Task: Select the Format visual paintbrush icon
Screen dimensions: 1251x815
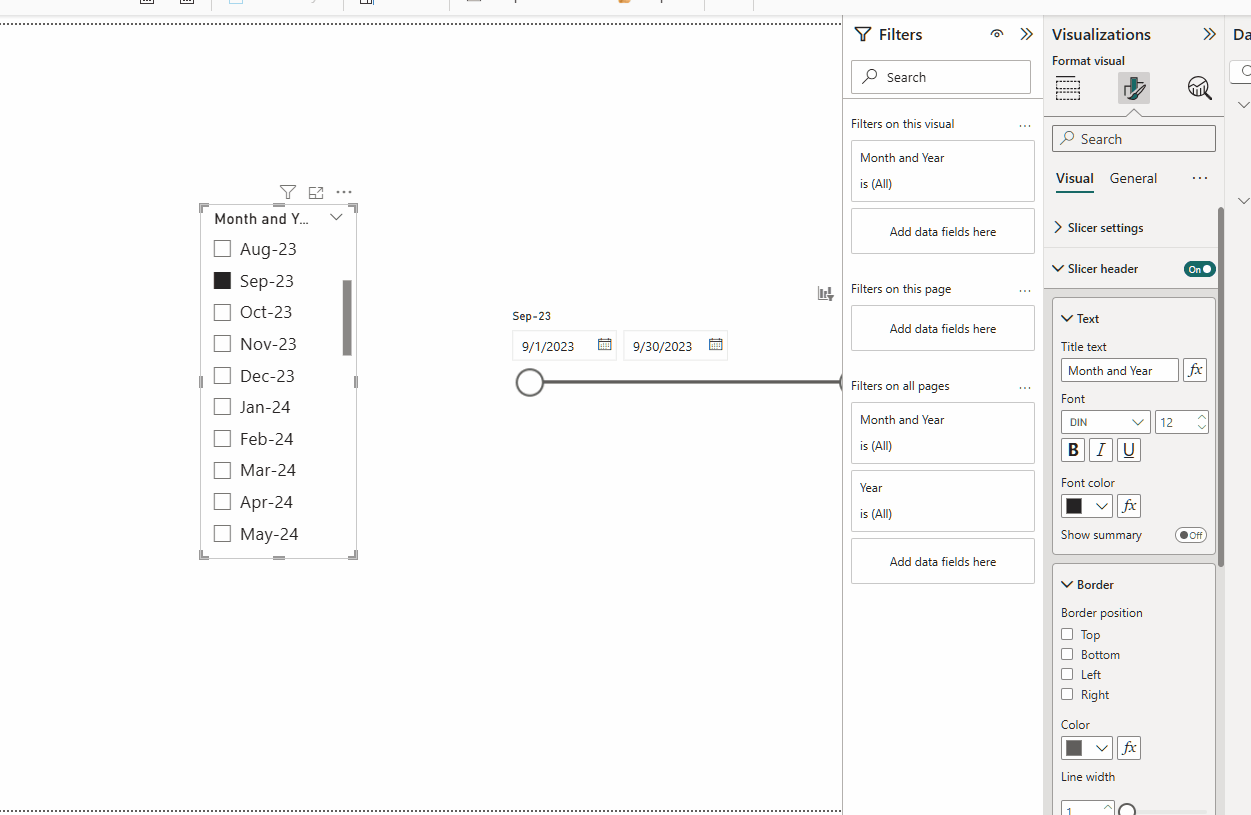Action: tap(1134, 88)
